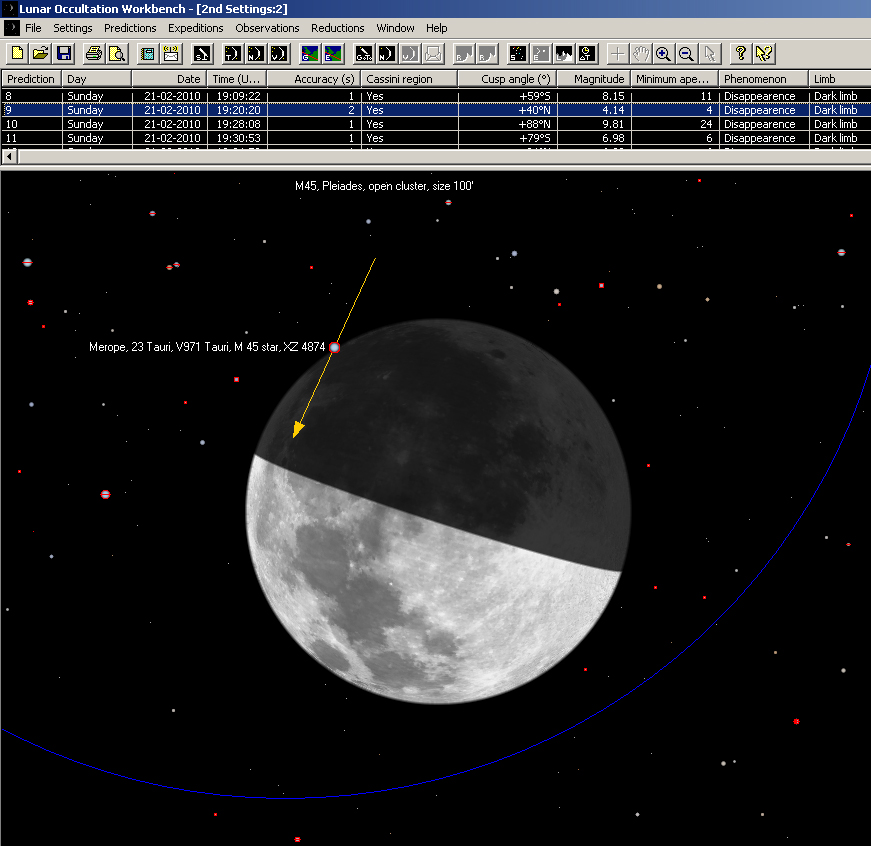
Task: Open the Print preview icon
Action: (x=117, y=54)
